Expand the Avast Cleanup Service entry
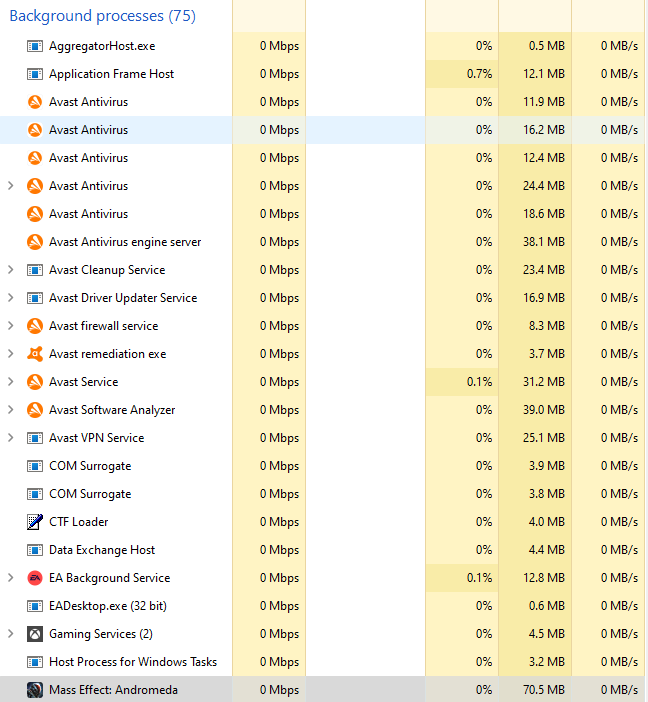This screenshot has height=702, width=648. point(11,270)
